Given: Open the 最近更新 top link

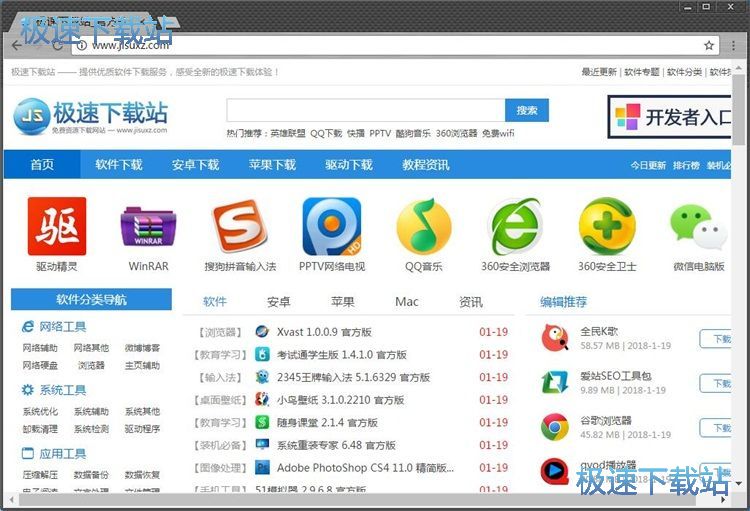Looking at the screenshot, I should [x=599, y=72].
